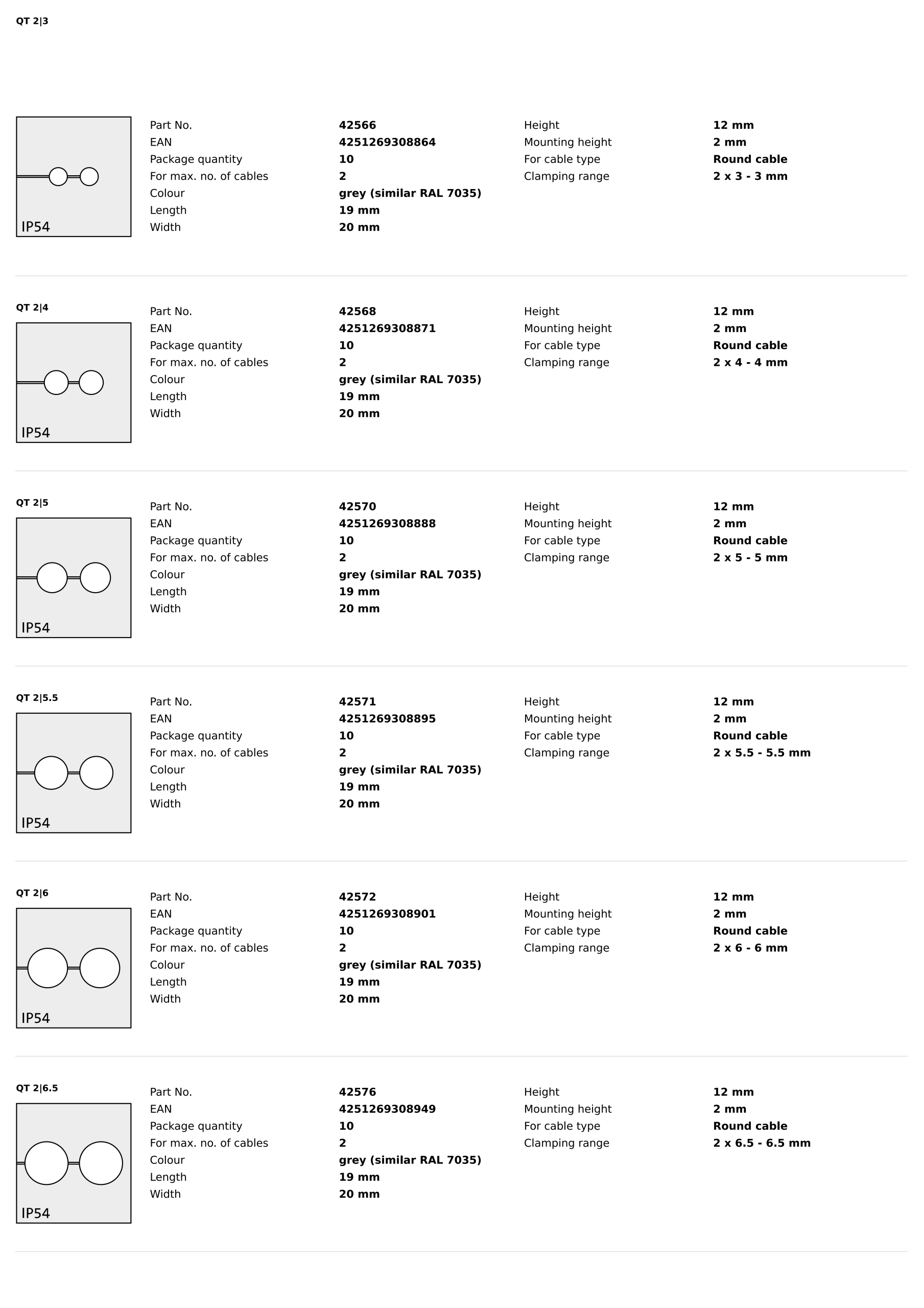Select the QT 2|6.5 title
The width and height of the screenshot is (924, 1308).
pyautogui.click(x=37, y=1088)
